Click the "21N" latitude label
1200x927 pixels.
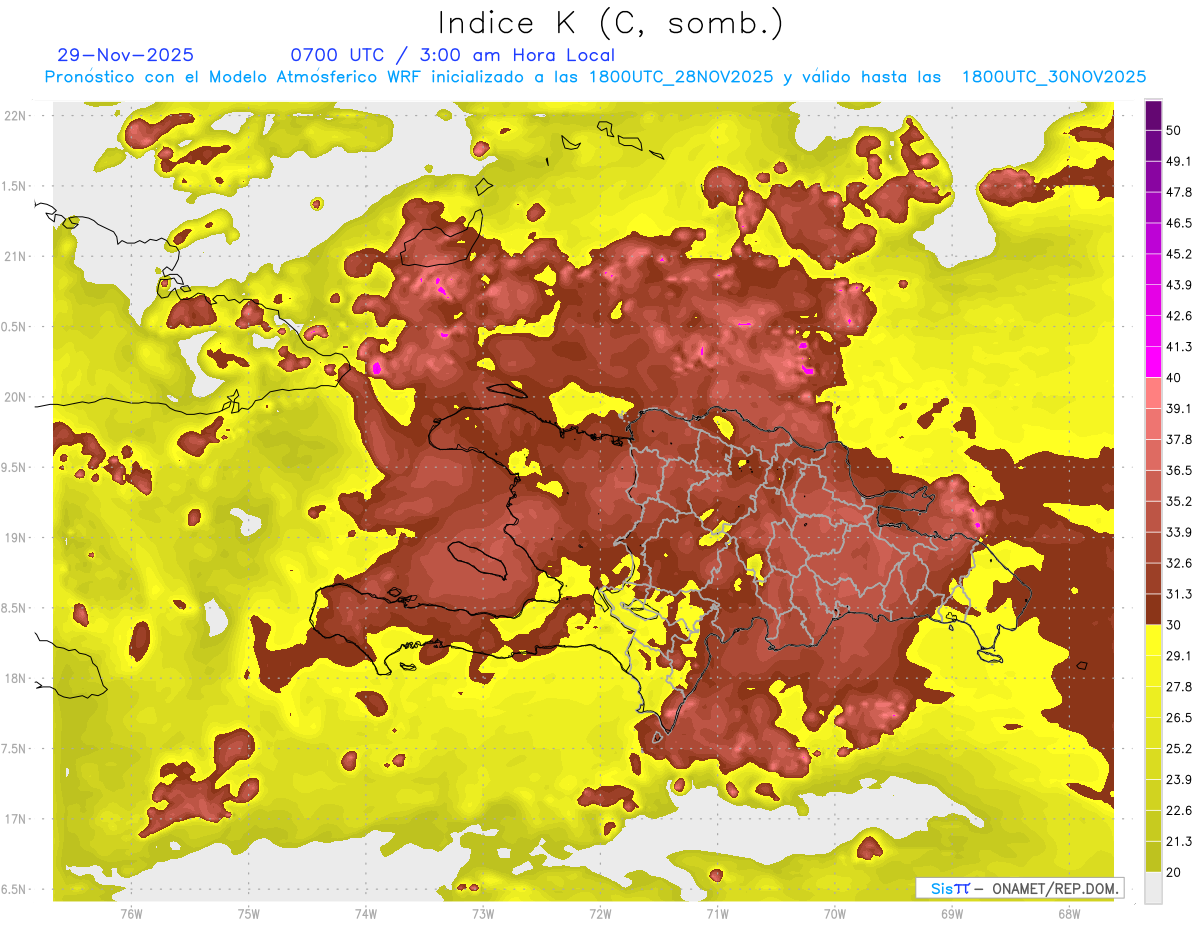16,256
